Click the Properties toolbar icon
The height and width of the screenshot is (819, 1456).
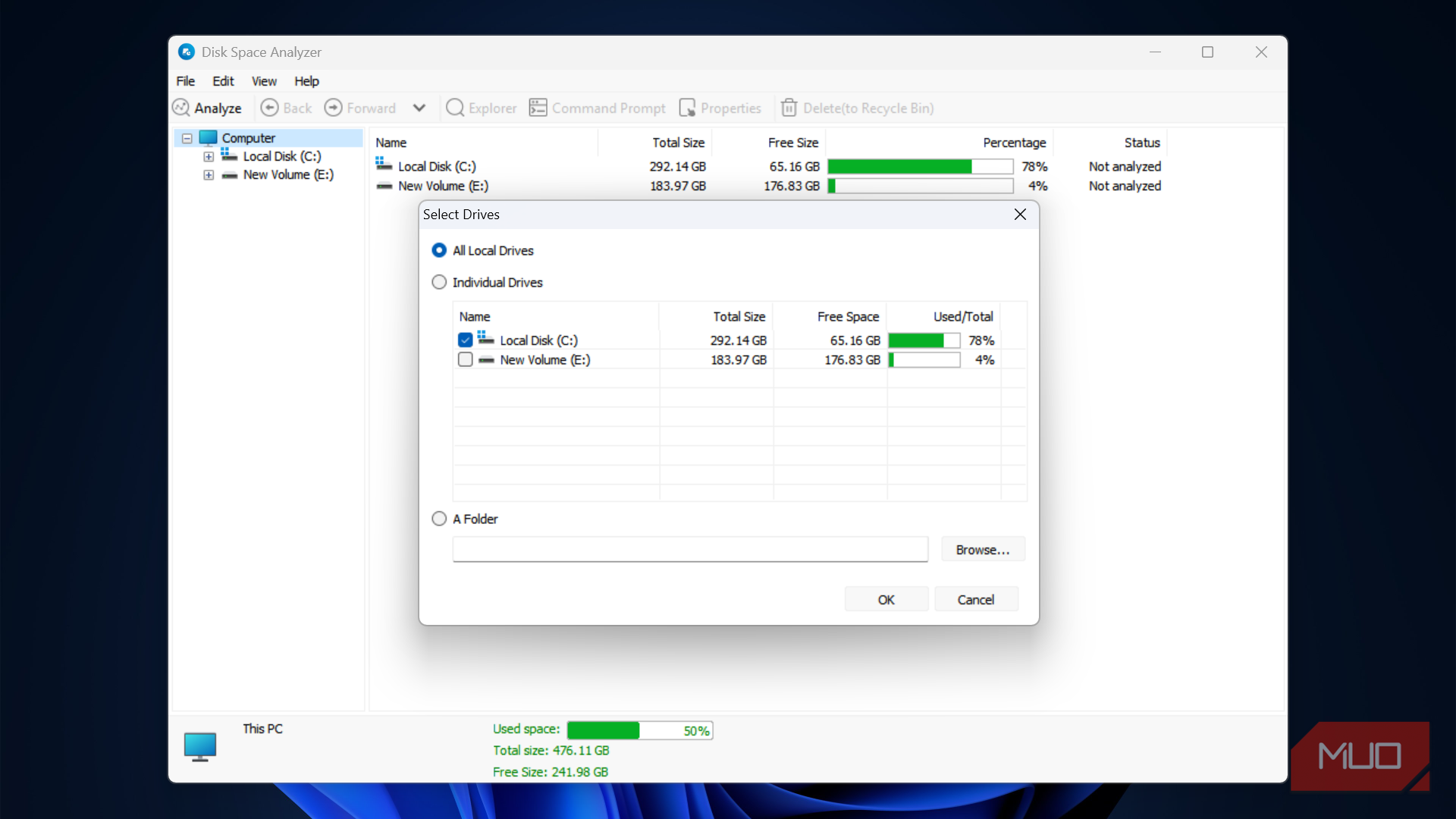(x=687, y=108)
